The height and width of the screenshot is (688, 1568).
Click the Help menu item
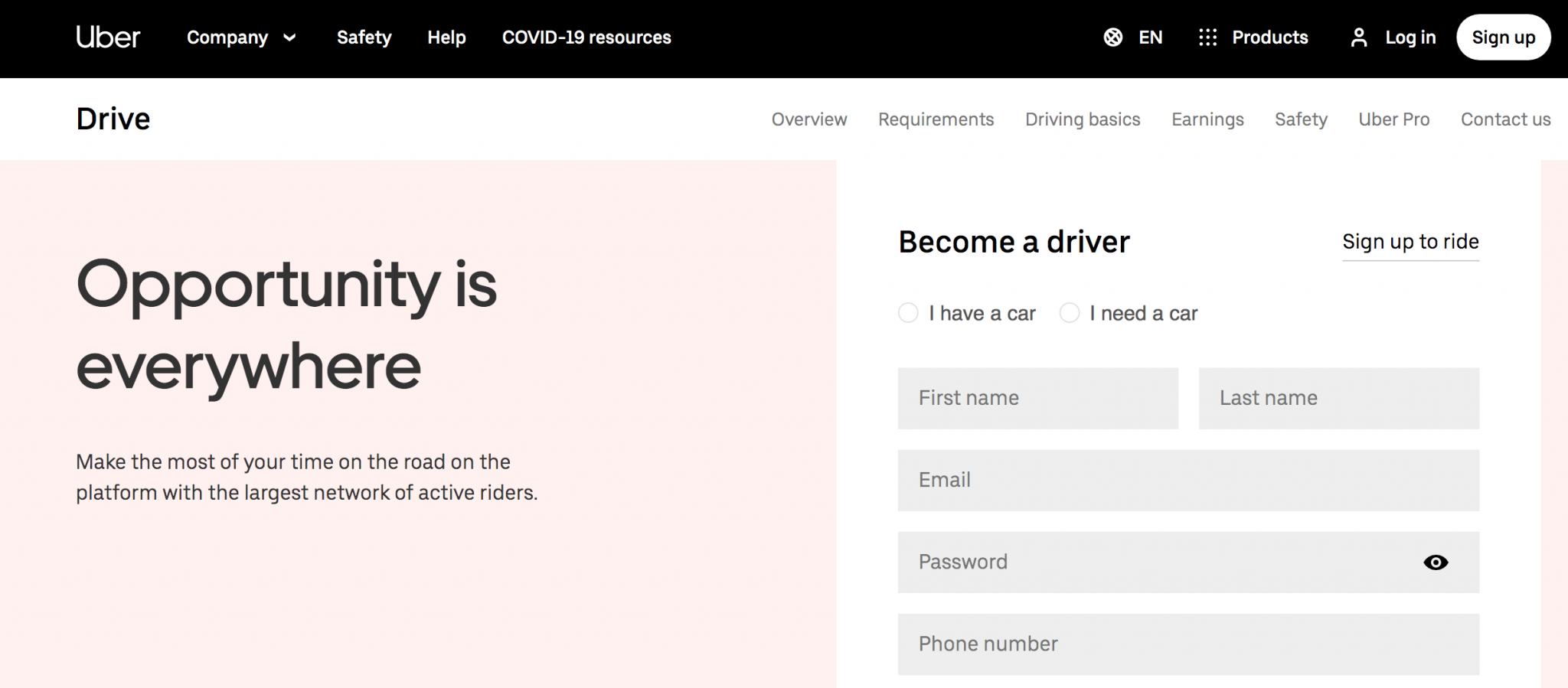pos(446,37)
